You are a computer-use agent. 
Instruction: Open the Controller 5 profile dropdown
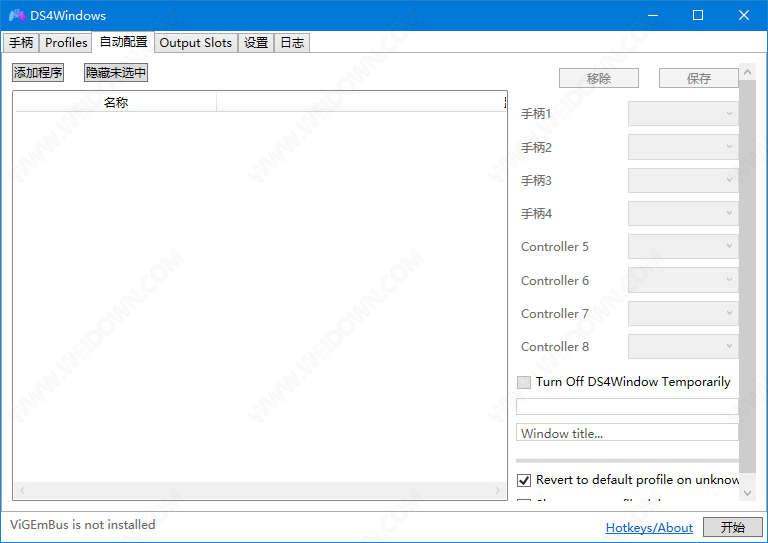[683, 246]
